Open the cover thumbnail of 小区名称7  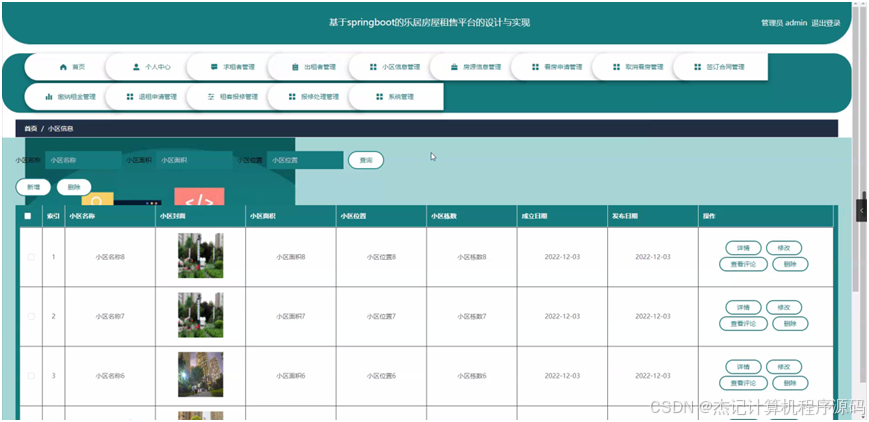pyautogui.click(x=200, y=315)
